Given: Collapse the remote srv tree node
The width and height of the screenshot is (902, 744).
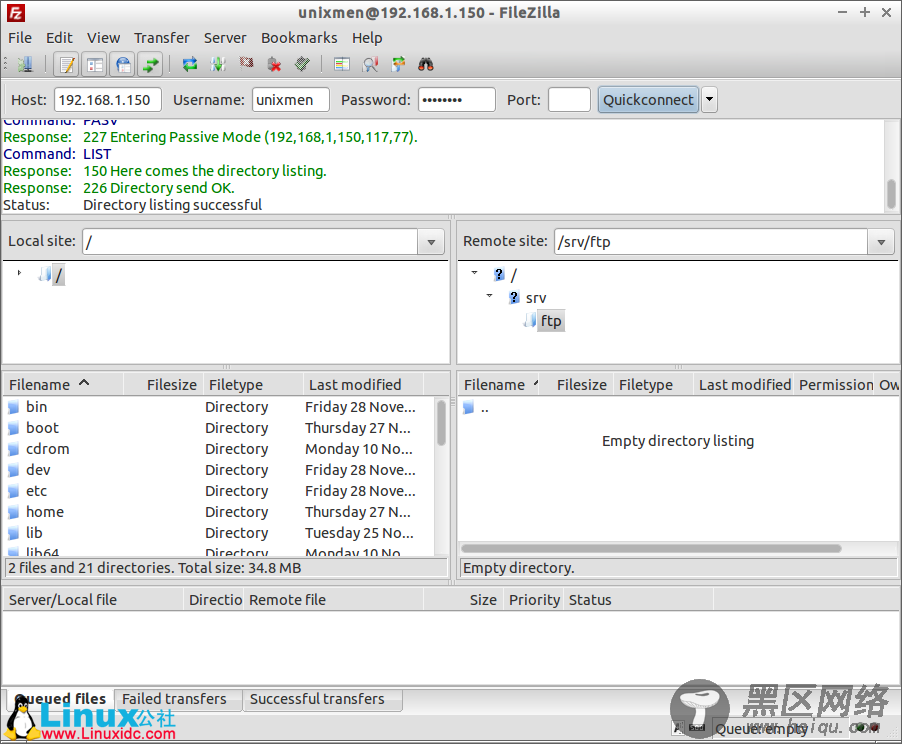Looking at the screenshot, I should pyautogui.click(x=490, y=296).
